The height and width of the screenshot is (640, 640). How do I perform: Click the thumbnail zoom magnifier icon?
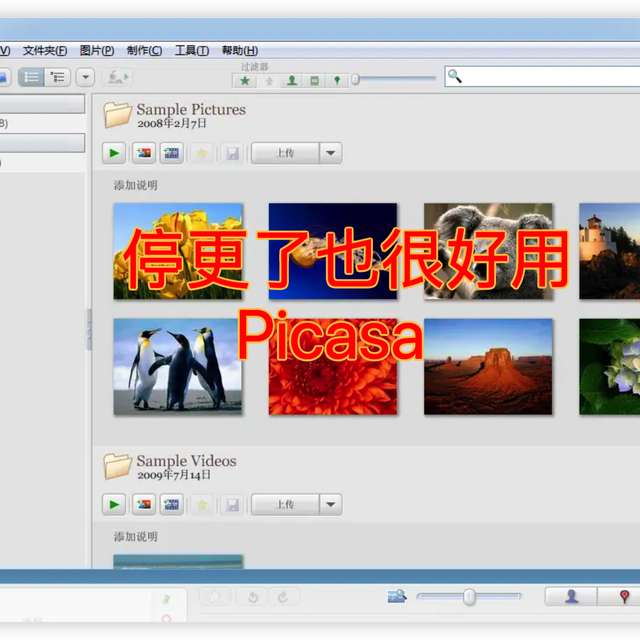[397, 596]
